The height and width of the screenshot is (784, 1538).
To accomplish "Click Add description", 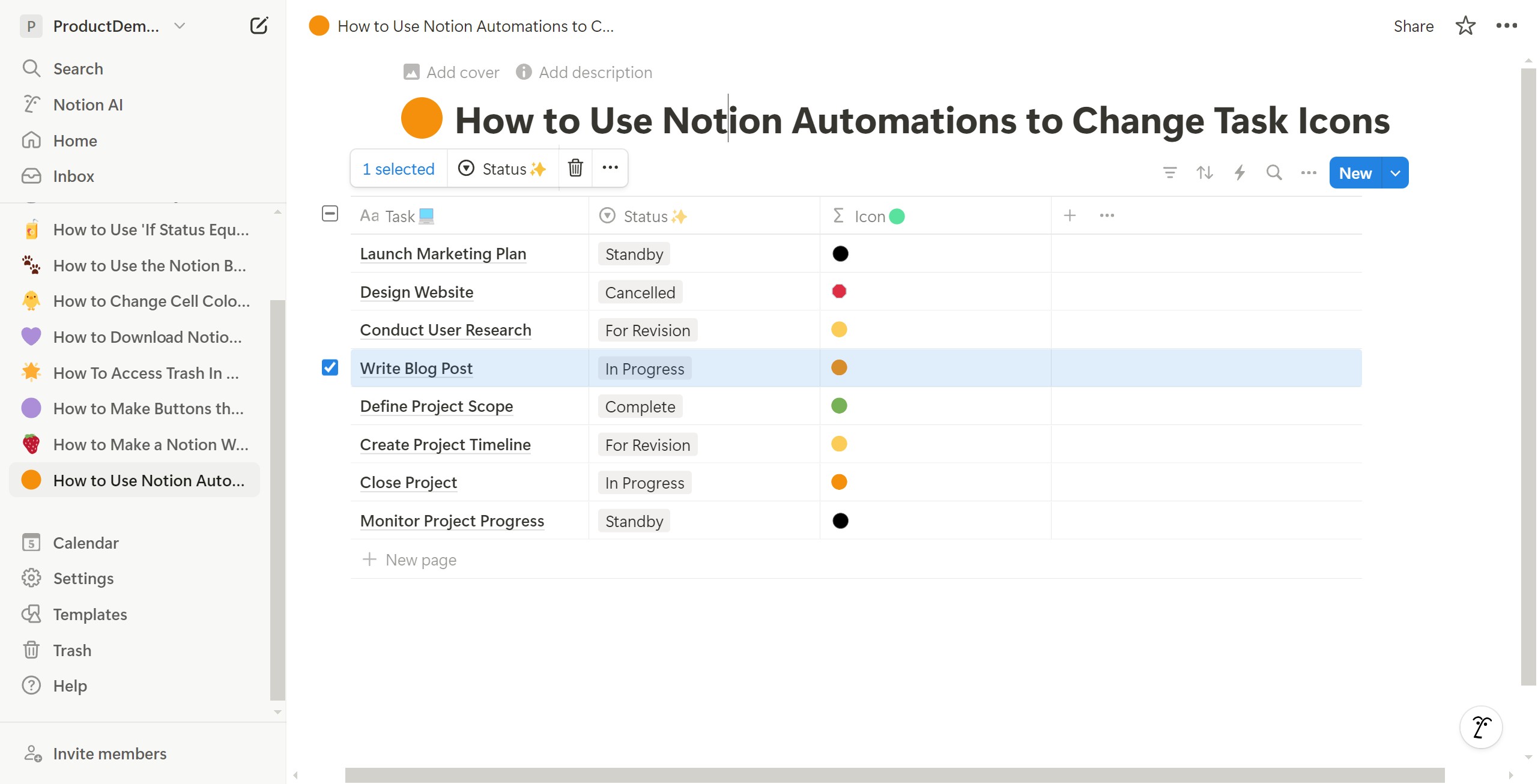I will 584,72.
